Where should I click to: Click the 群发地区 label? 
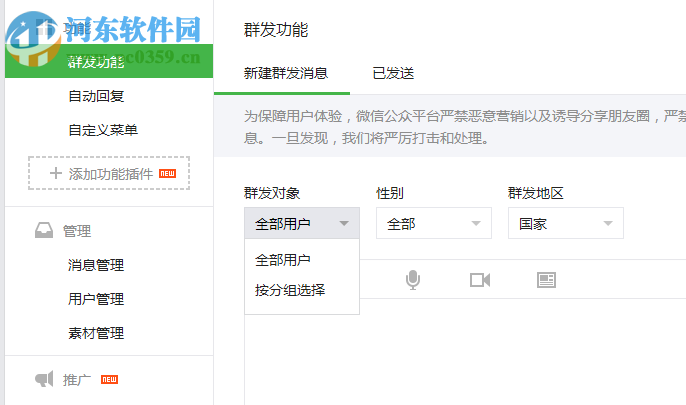pos(536,193)
